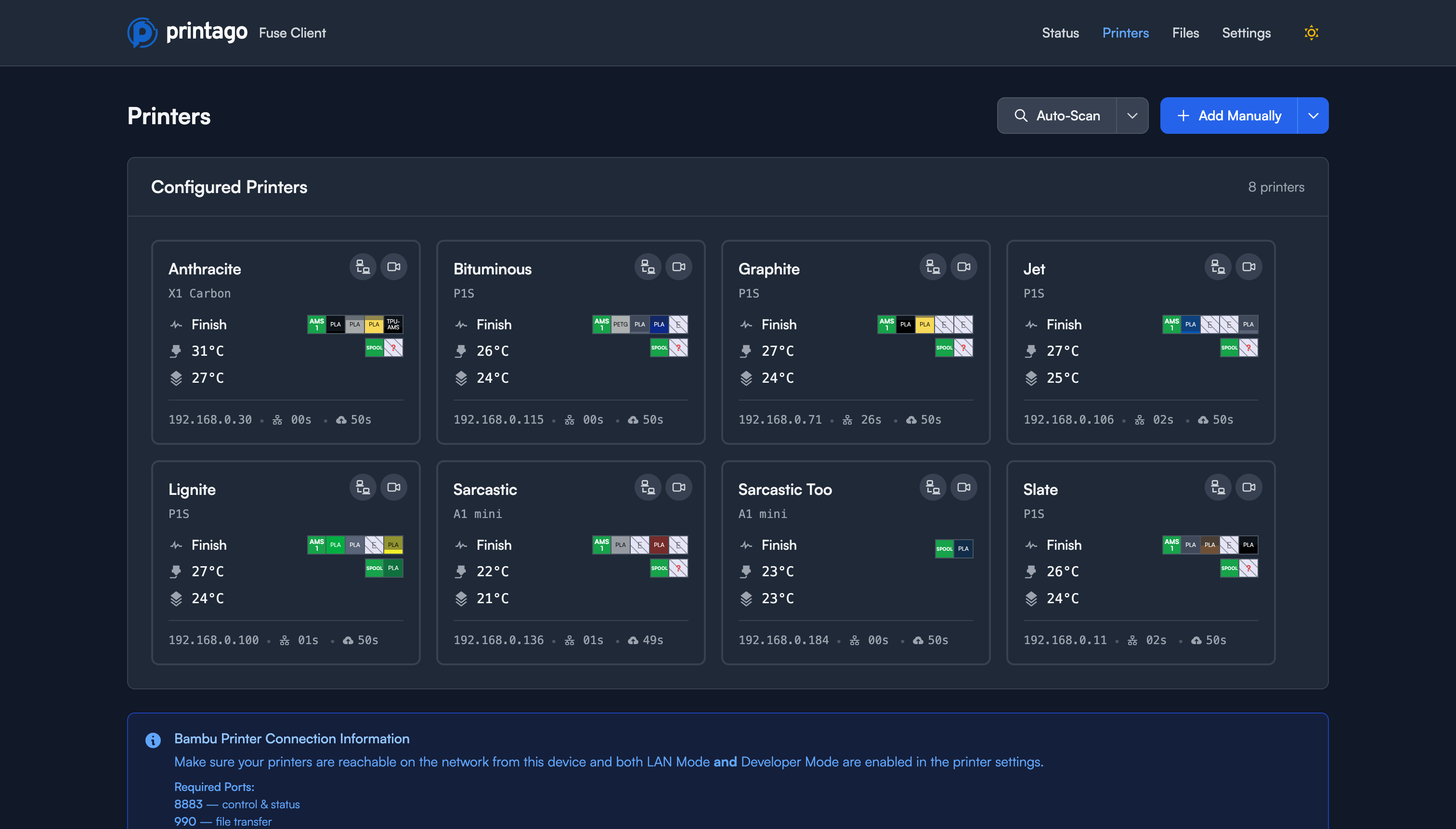Open camera view for Anthracite printer
1456x829 pixels.
(x=393, y=267)
